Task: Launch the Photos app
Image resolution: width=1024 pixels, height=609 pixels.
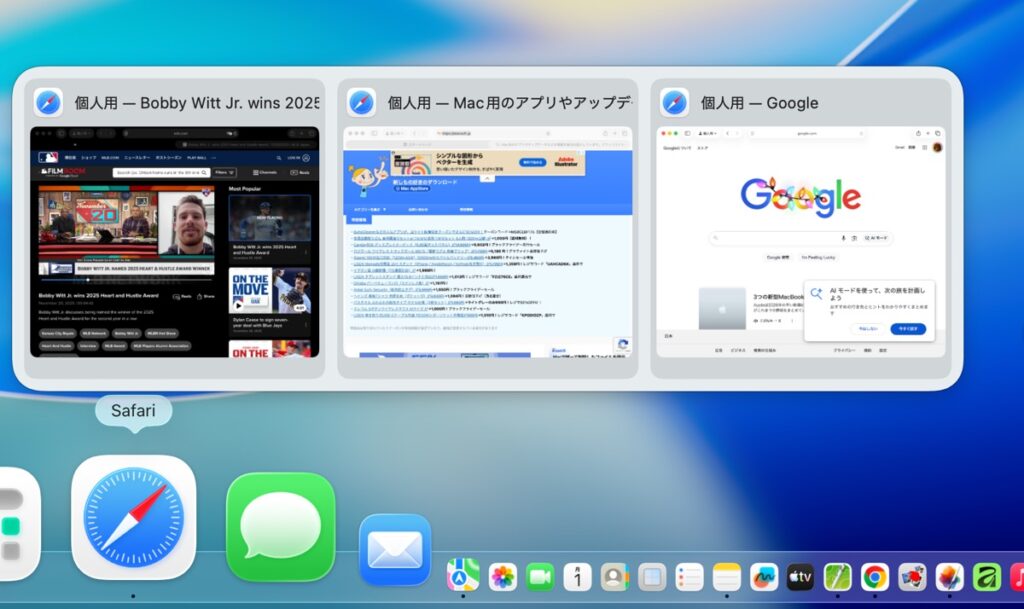Action: pyautogui.click(x=502, y=576)
